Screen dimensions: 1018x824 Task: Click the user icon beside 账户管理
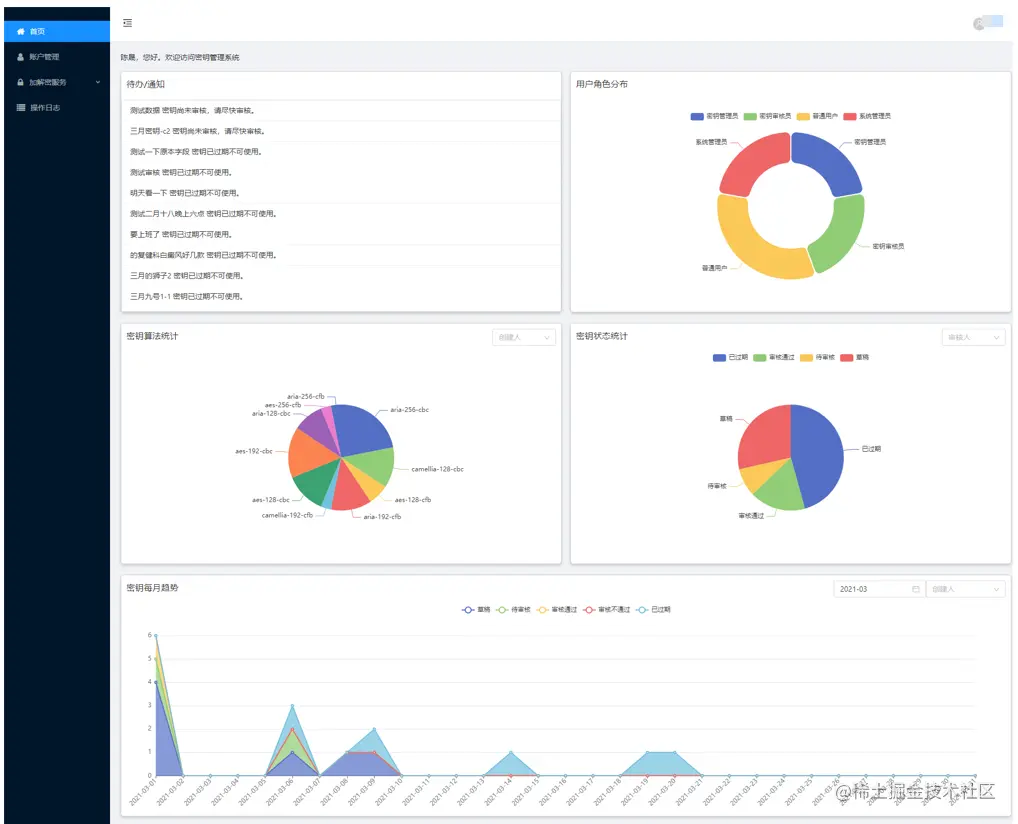coord(21,57)
